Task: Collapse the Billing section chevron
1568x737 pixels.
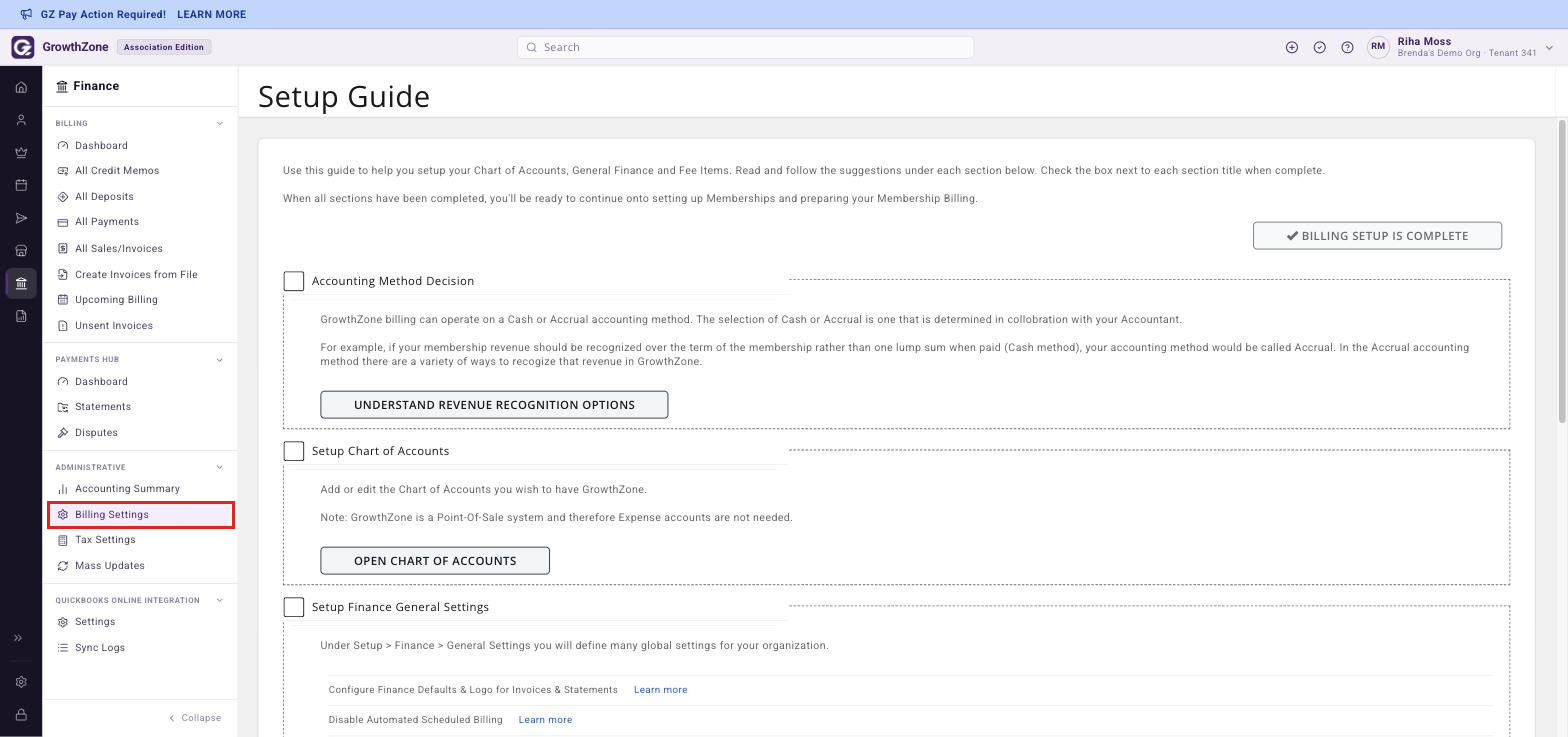Action: pos(220,124)
